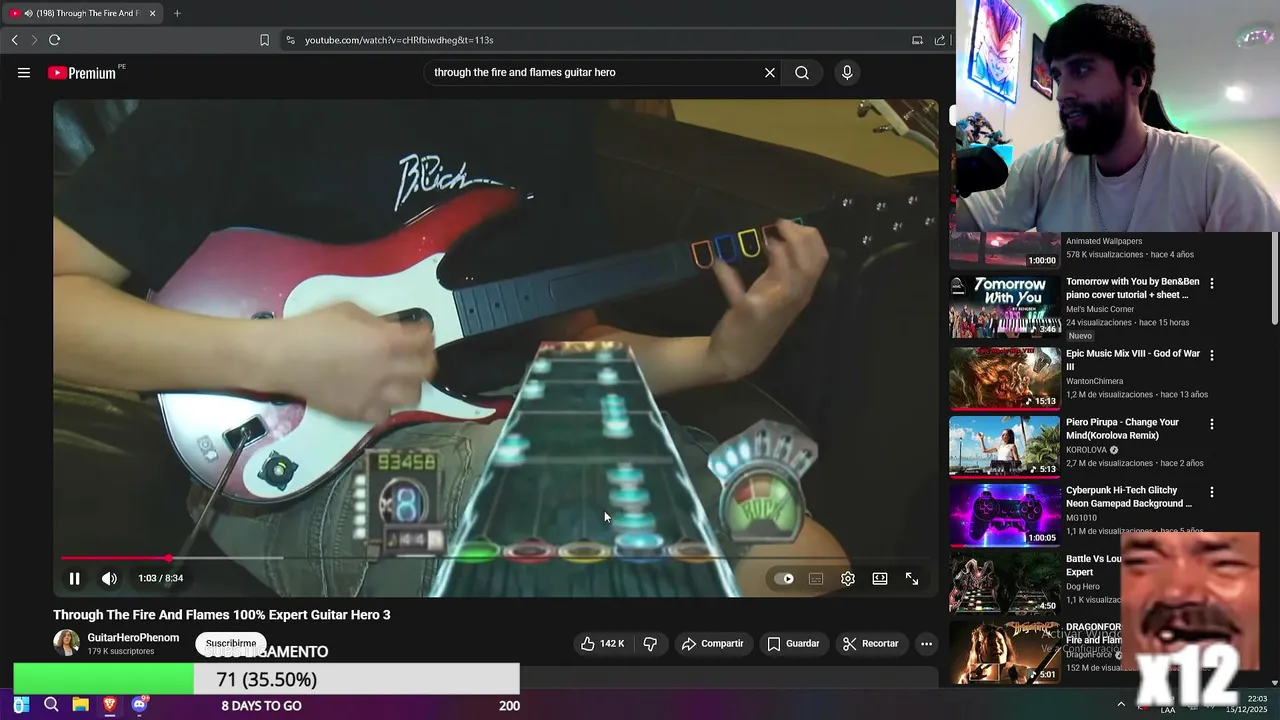Select the Through The Fire And Flames tab
The height and width of the screenshot is (720, 1280).
tap(82, 13)
